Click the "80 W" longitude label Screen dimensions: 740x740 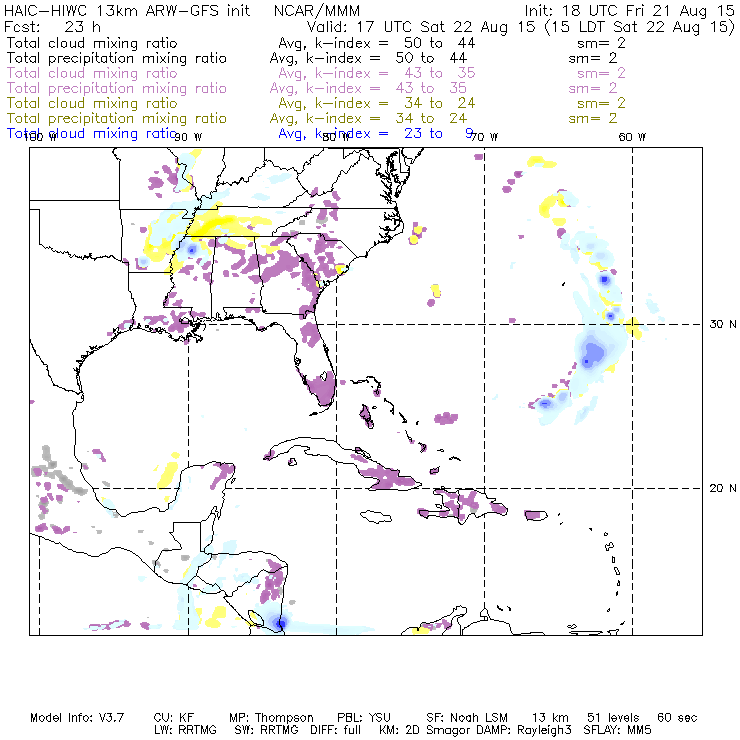336,137
